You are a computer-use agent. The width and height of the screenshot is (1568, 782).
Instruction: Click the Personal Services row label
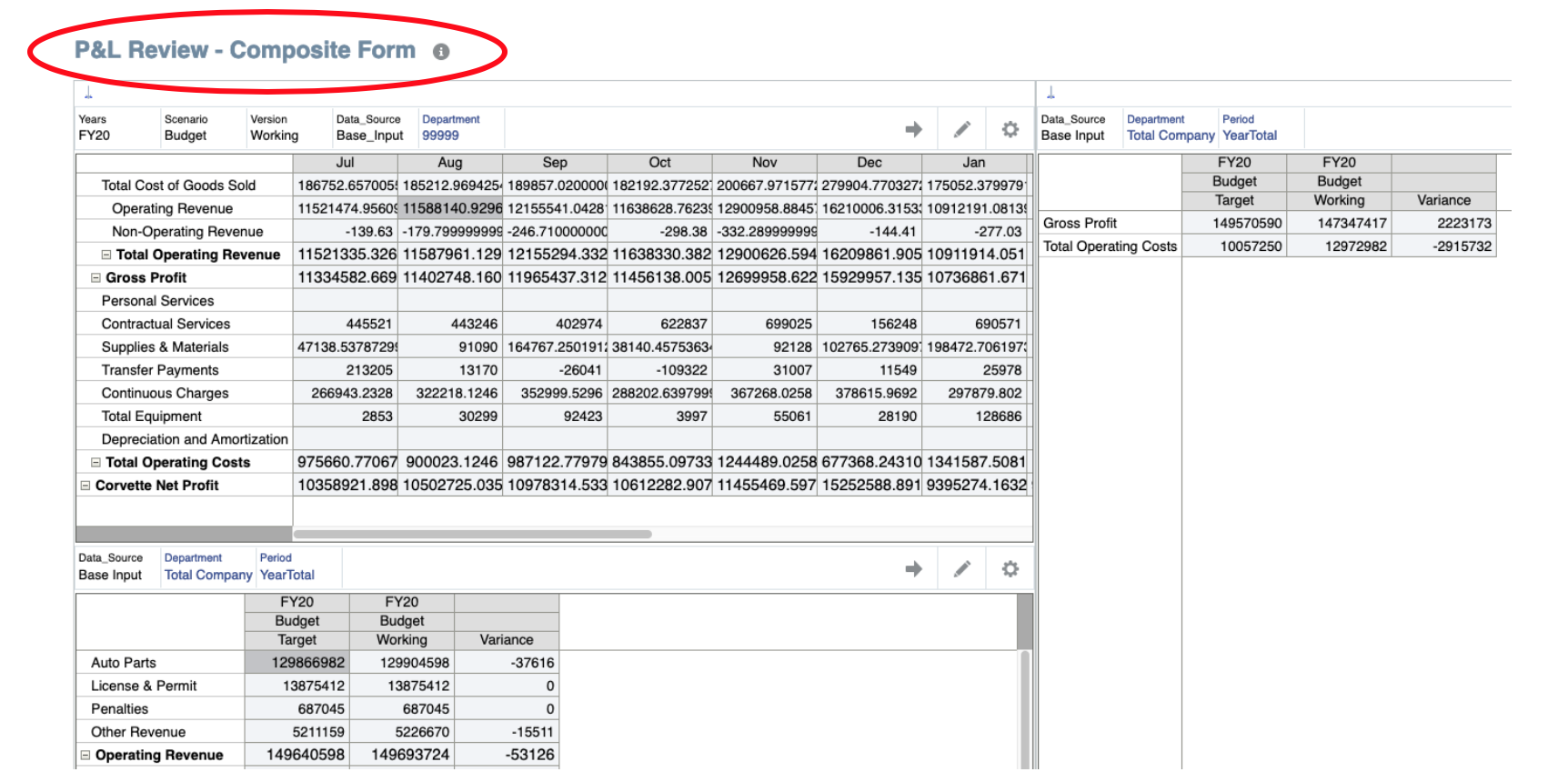(x=157, y=301)
